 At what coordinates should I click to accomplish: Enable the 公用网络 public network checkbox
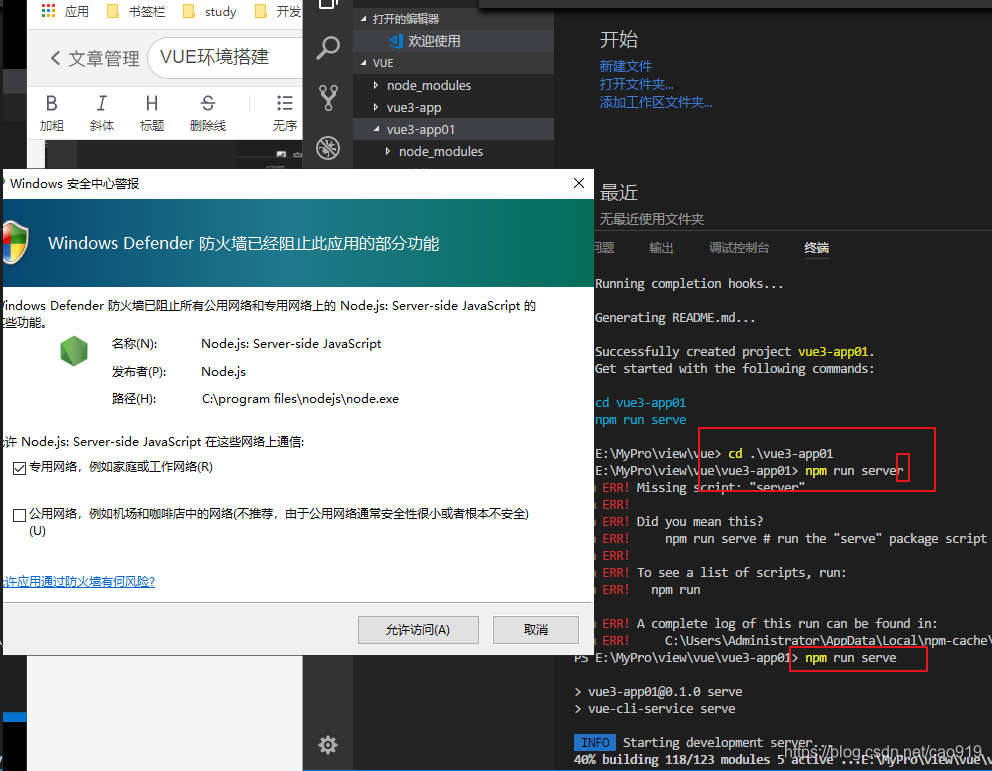coord(20,515)
